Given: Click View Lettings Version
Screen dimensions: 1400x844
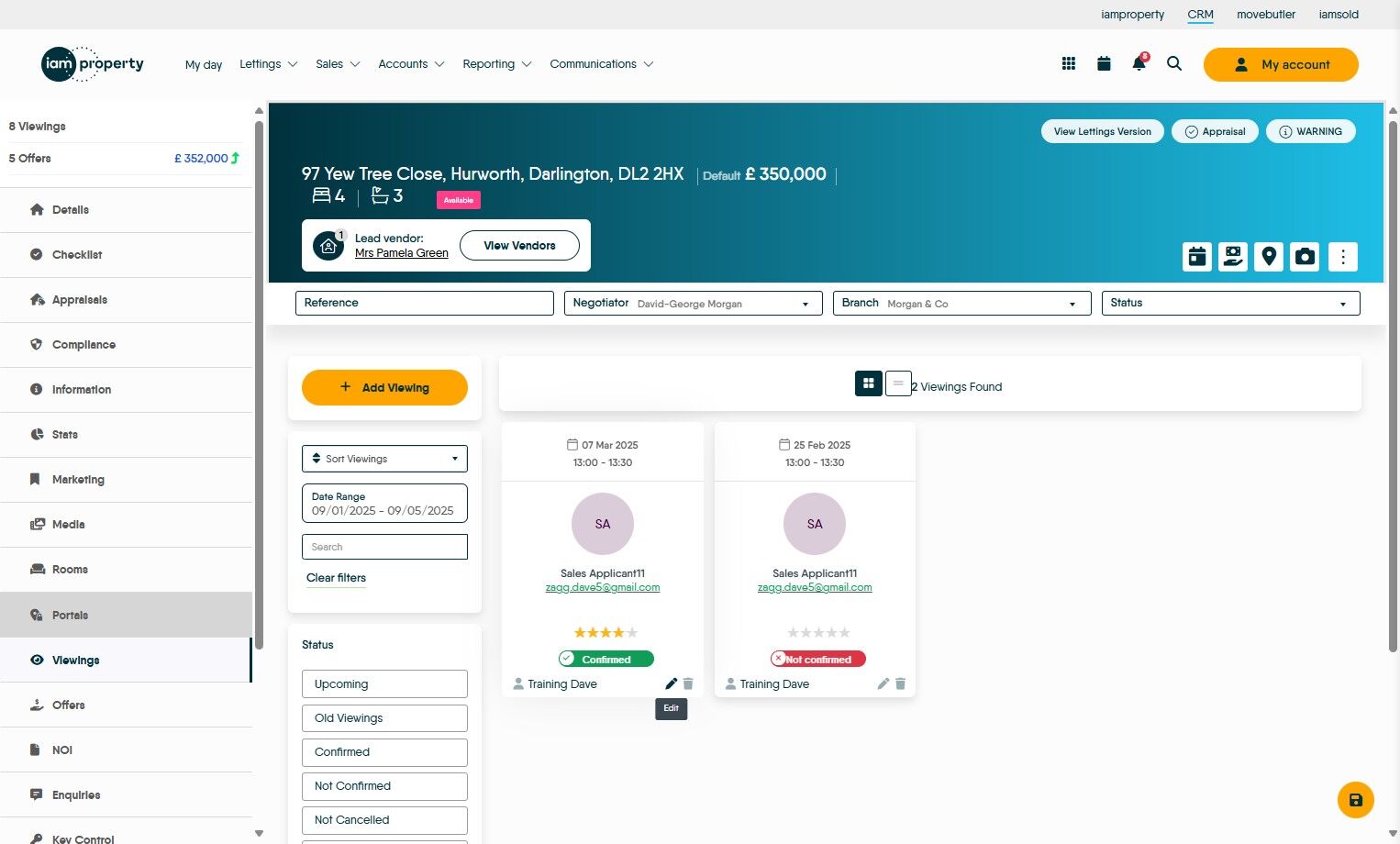Looking at the screenshot, I should 1103,131.
